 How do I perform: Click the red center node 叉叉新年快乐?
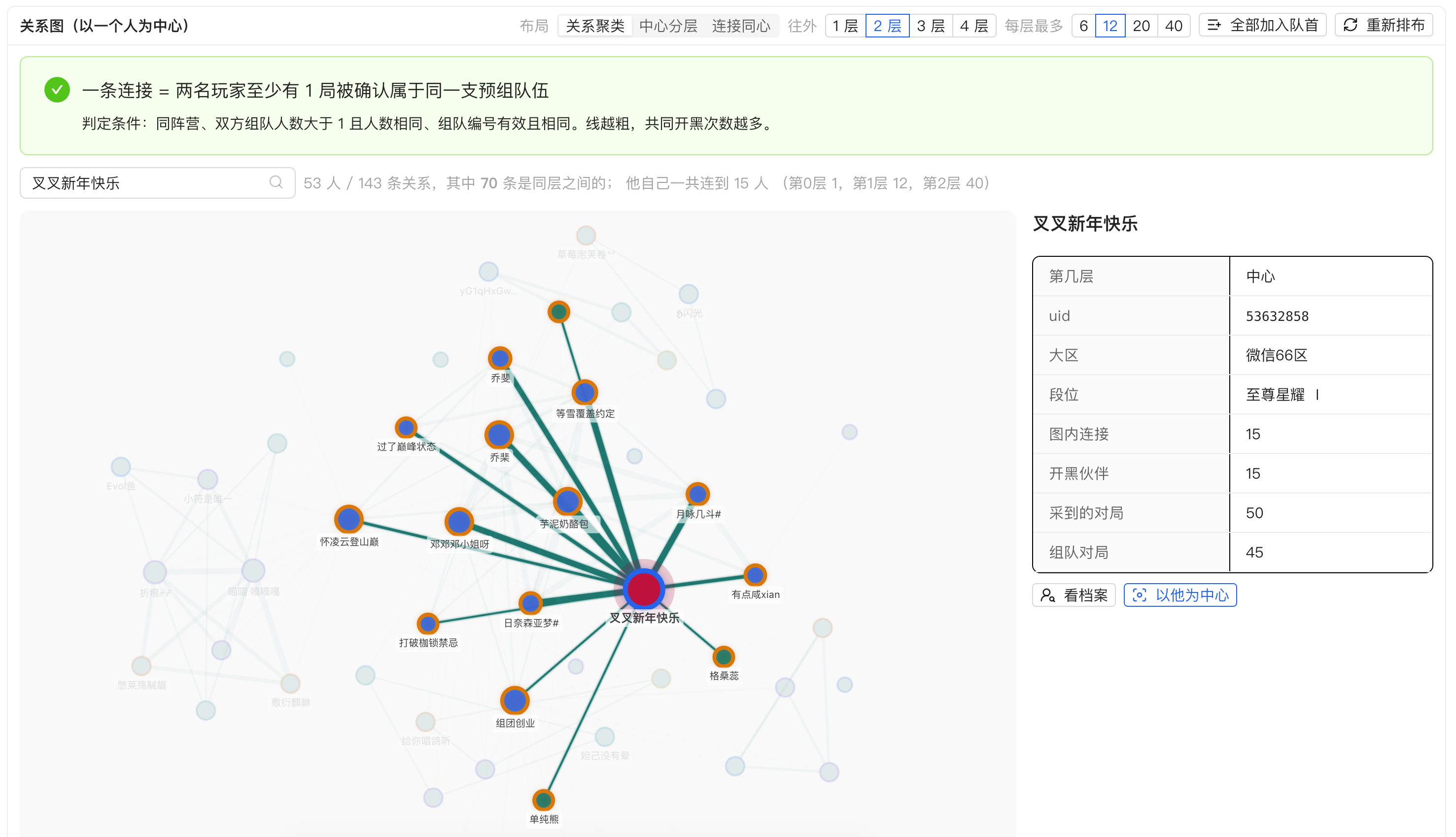point(644,589)
